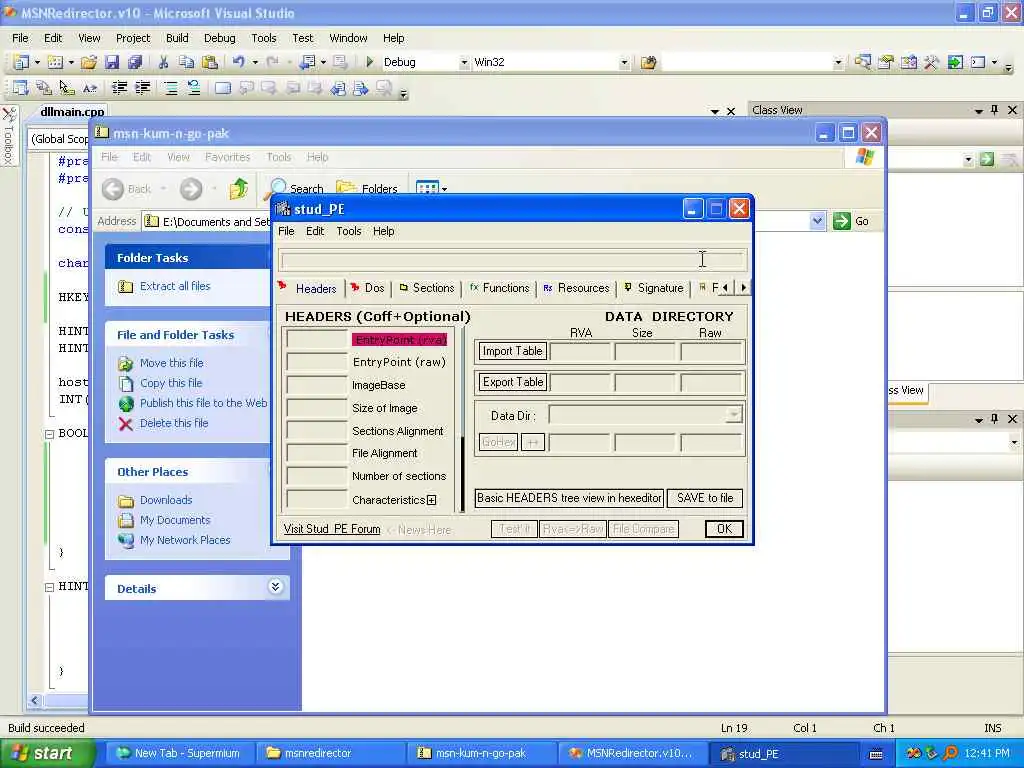
Task: Click SAVE to file button
Action: coord(705,498)
